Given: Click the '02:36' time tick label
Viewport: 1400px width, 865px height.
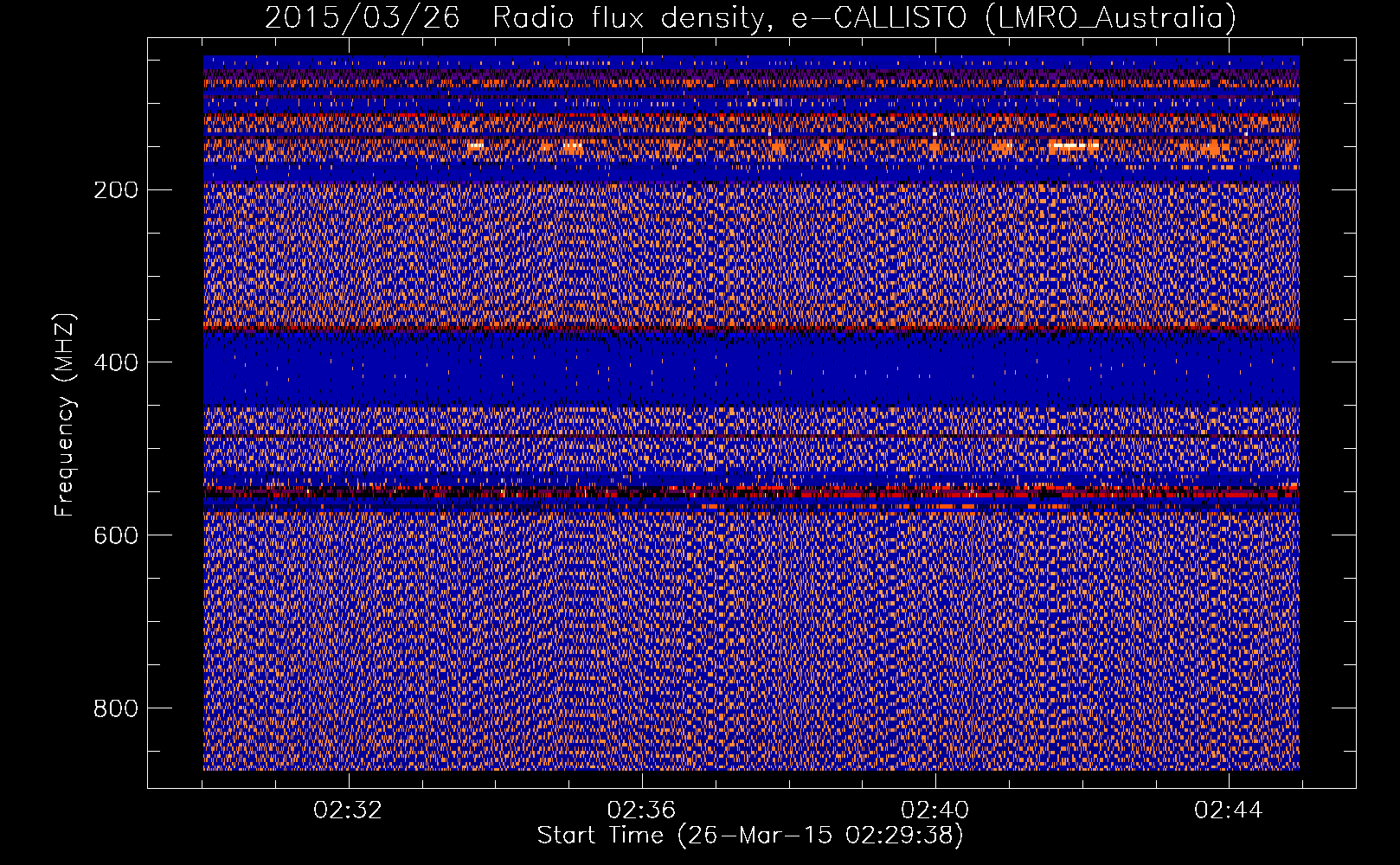Looking at the screenshot, I should click(641, 811).
